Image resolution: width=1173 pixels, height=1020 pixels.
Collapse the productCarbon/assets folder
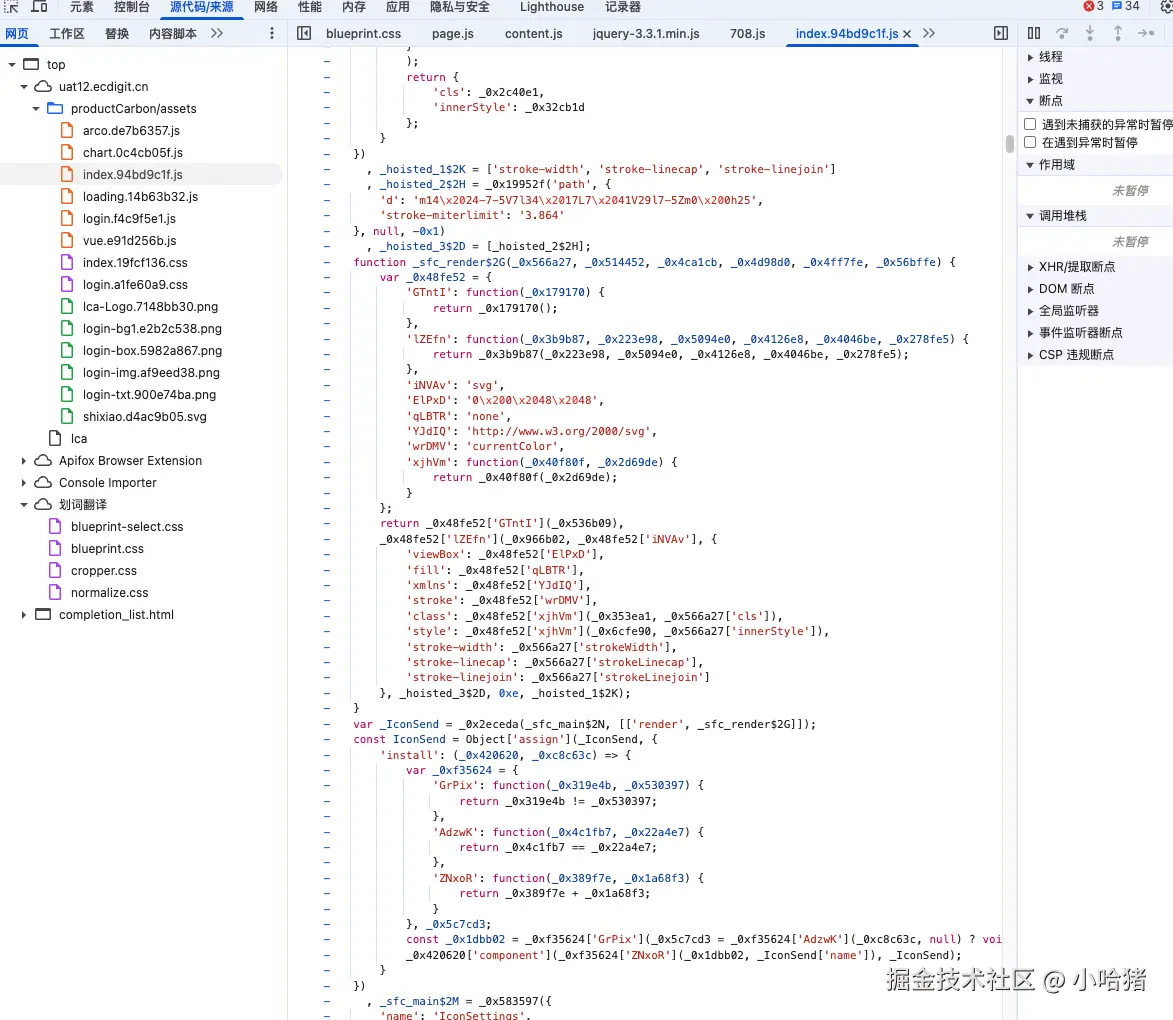[36, 109]
